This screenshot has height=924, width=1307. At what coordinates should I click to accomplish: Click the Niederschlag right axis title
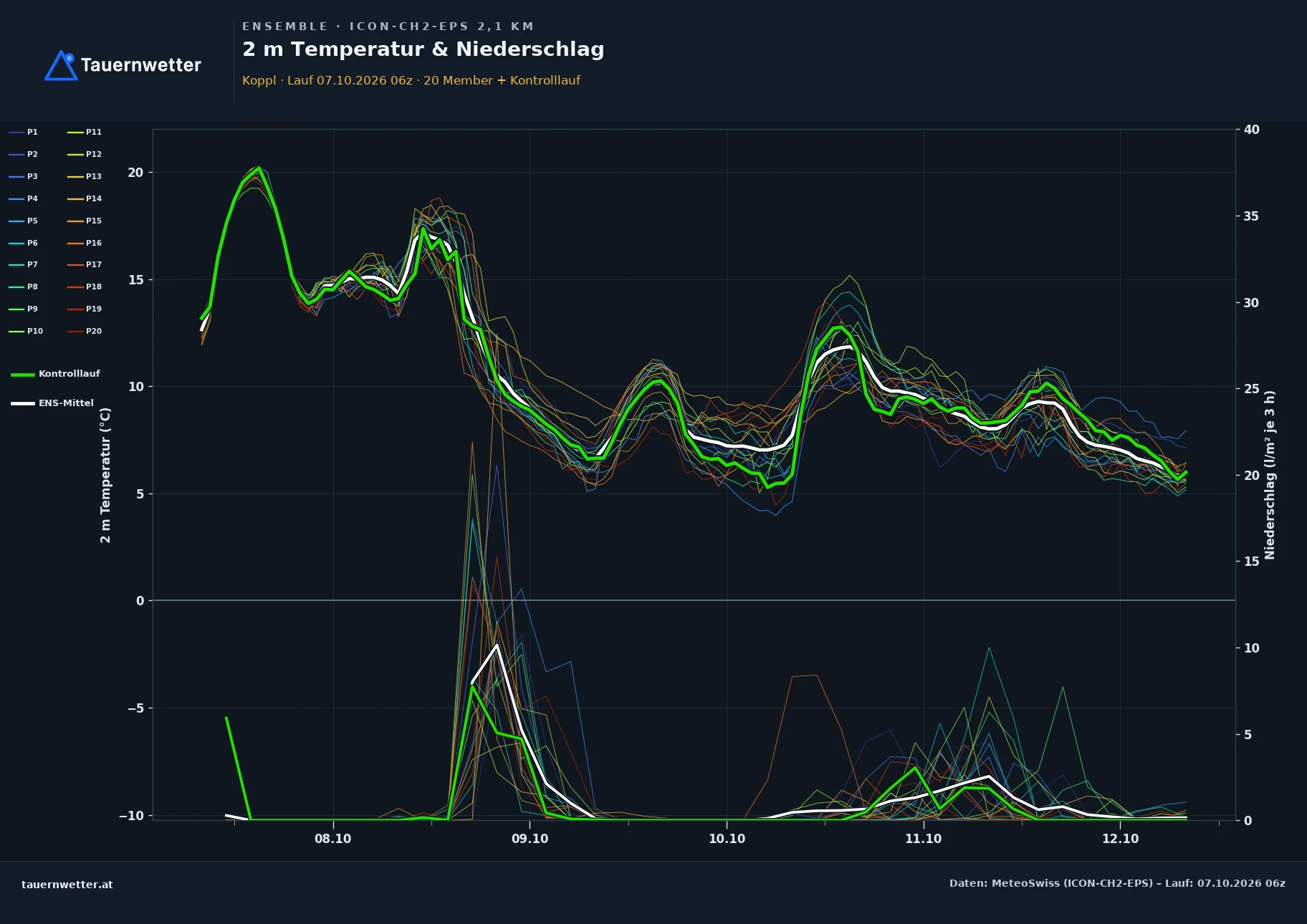coord(1270,475)
